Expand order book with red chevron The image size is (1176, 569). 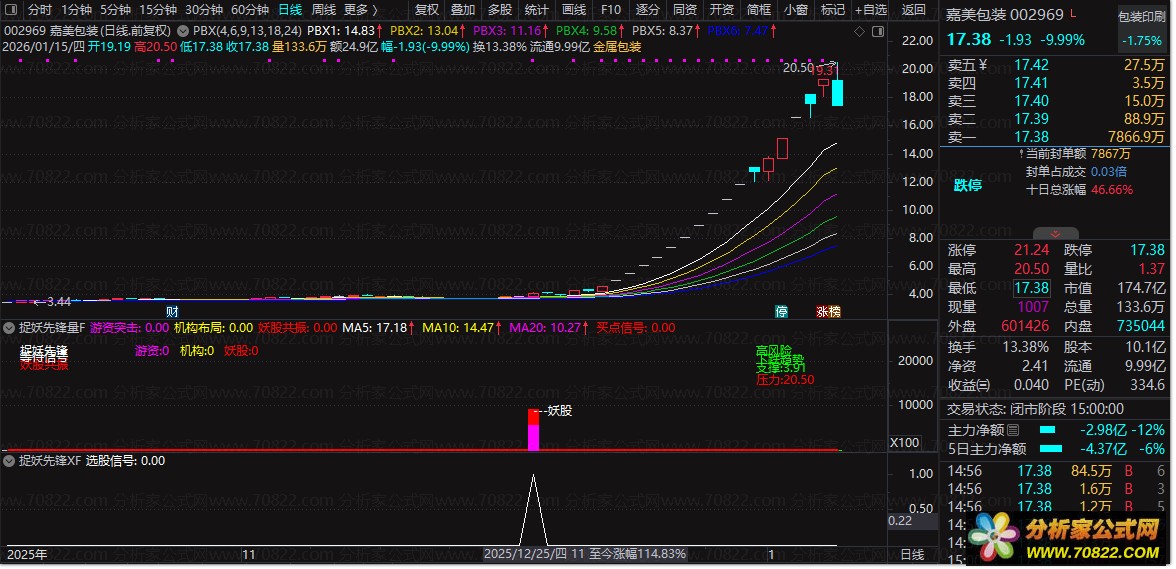[x=1056, y=233]
